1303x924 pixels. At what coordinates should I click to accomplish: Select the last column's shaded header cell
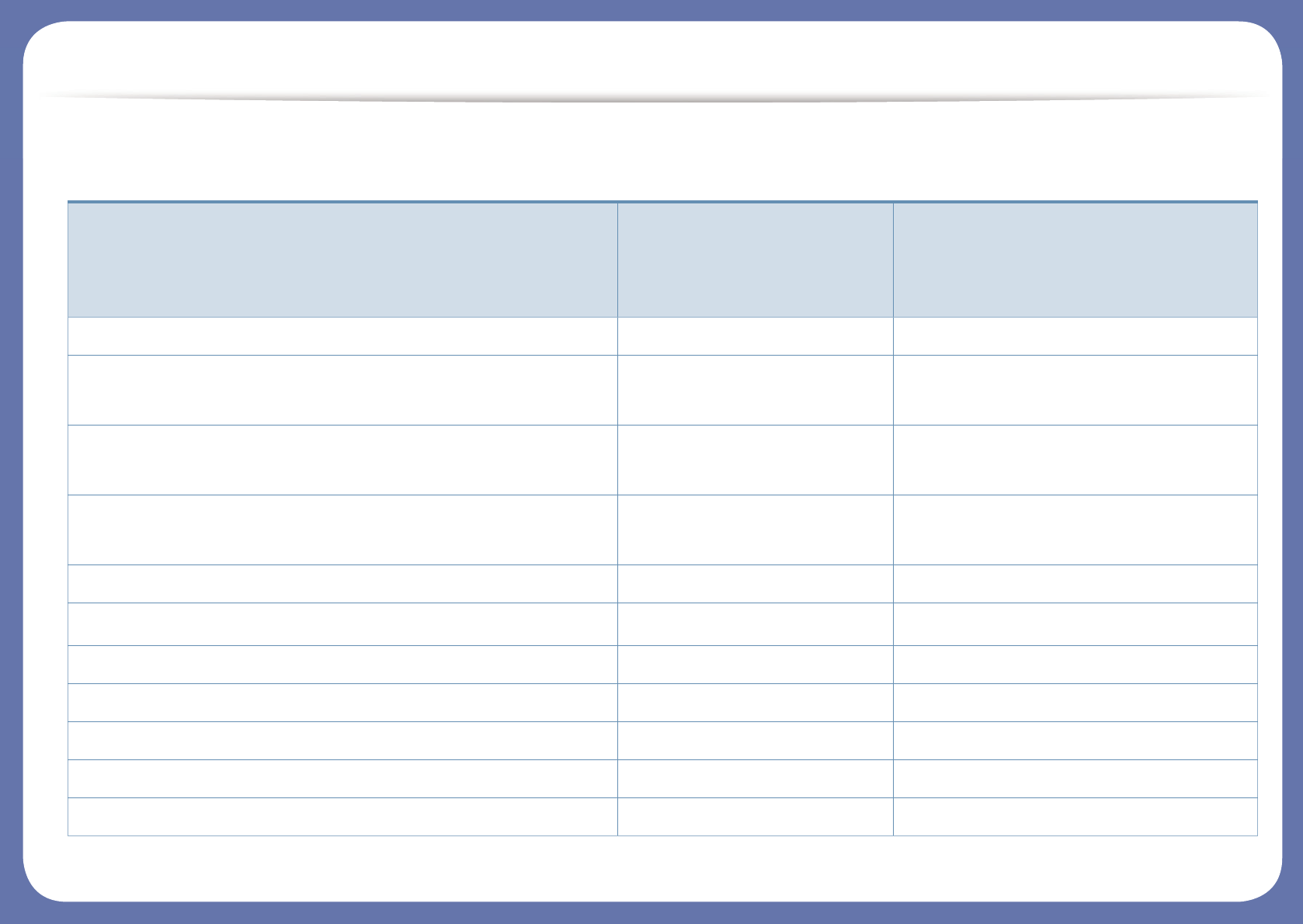[1075, 259]
